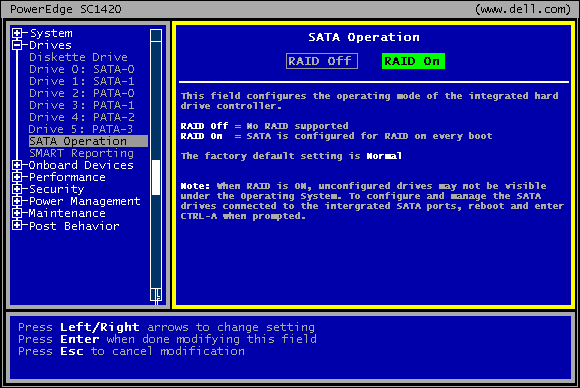Click the System category label

[x=51, y=33]
